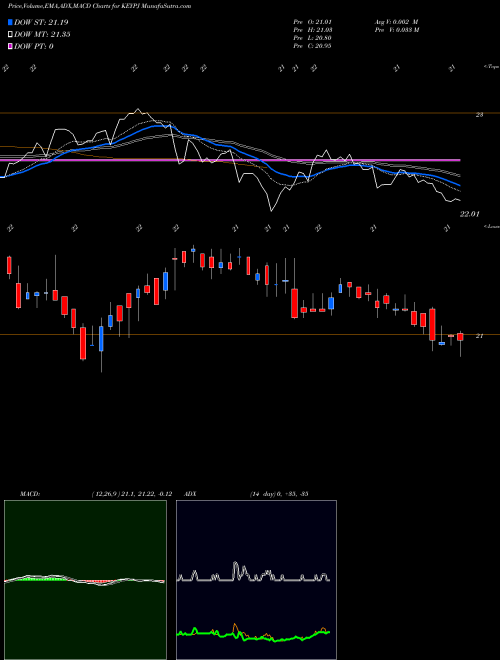Click the 22.01 price label
This screenshot has height=660, width=500.
tap(469, 214)
